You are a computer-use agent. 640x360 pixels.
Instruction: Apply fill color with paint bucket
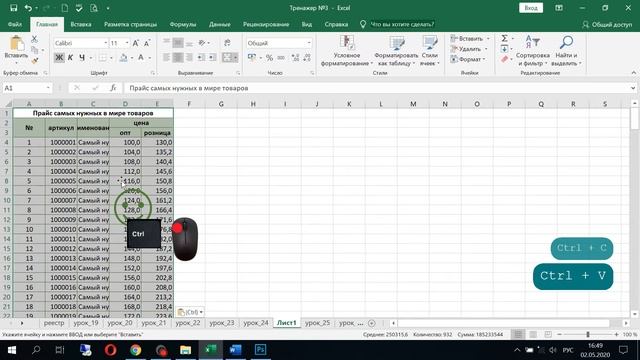tap(123, 58)
